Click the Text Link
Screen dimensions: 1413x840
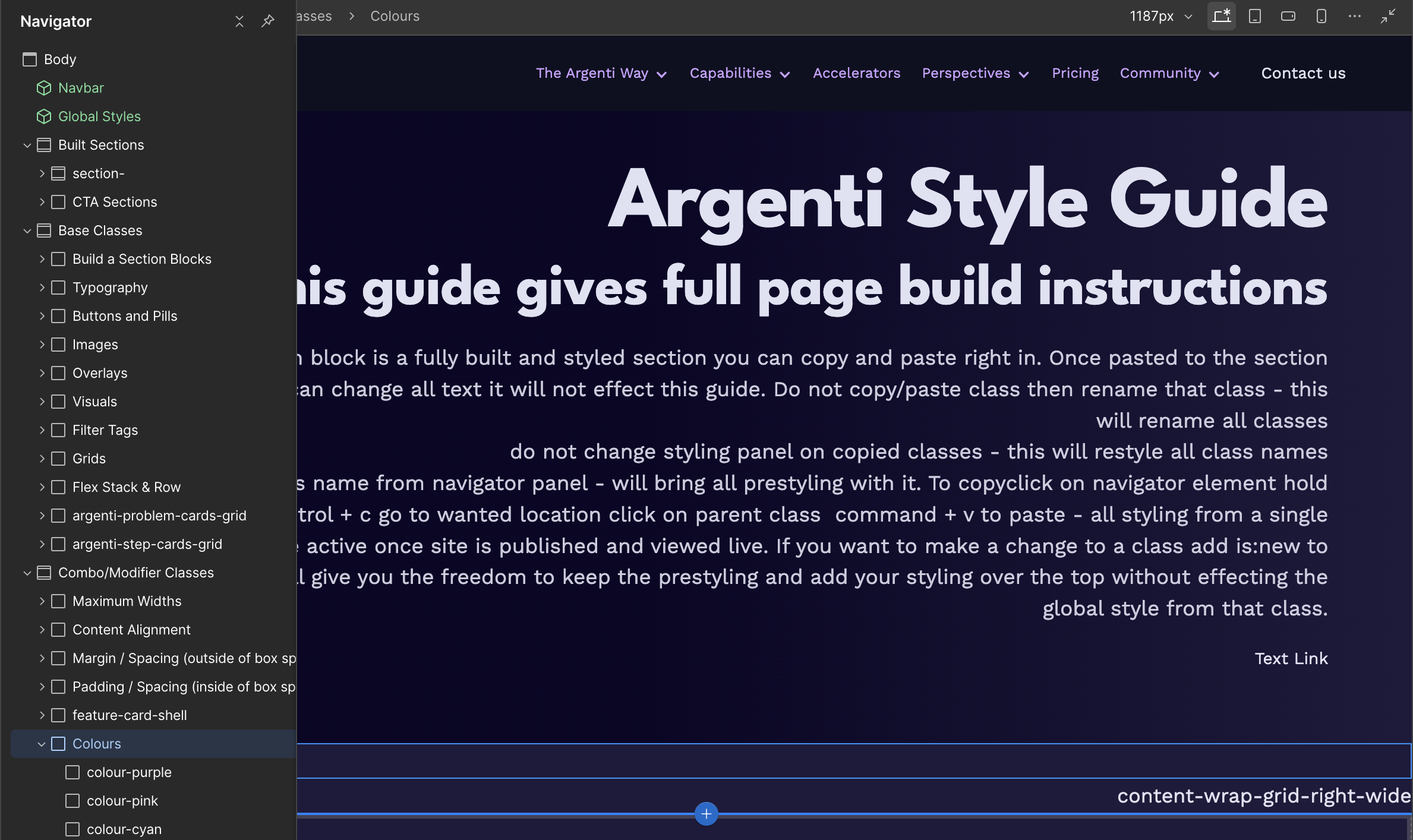[1291, 658]
